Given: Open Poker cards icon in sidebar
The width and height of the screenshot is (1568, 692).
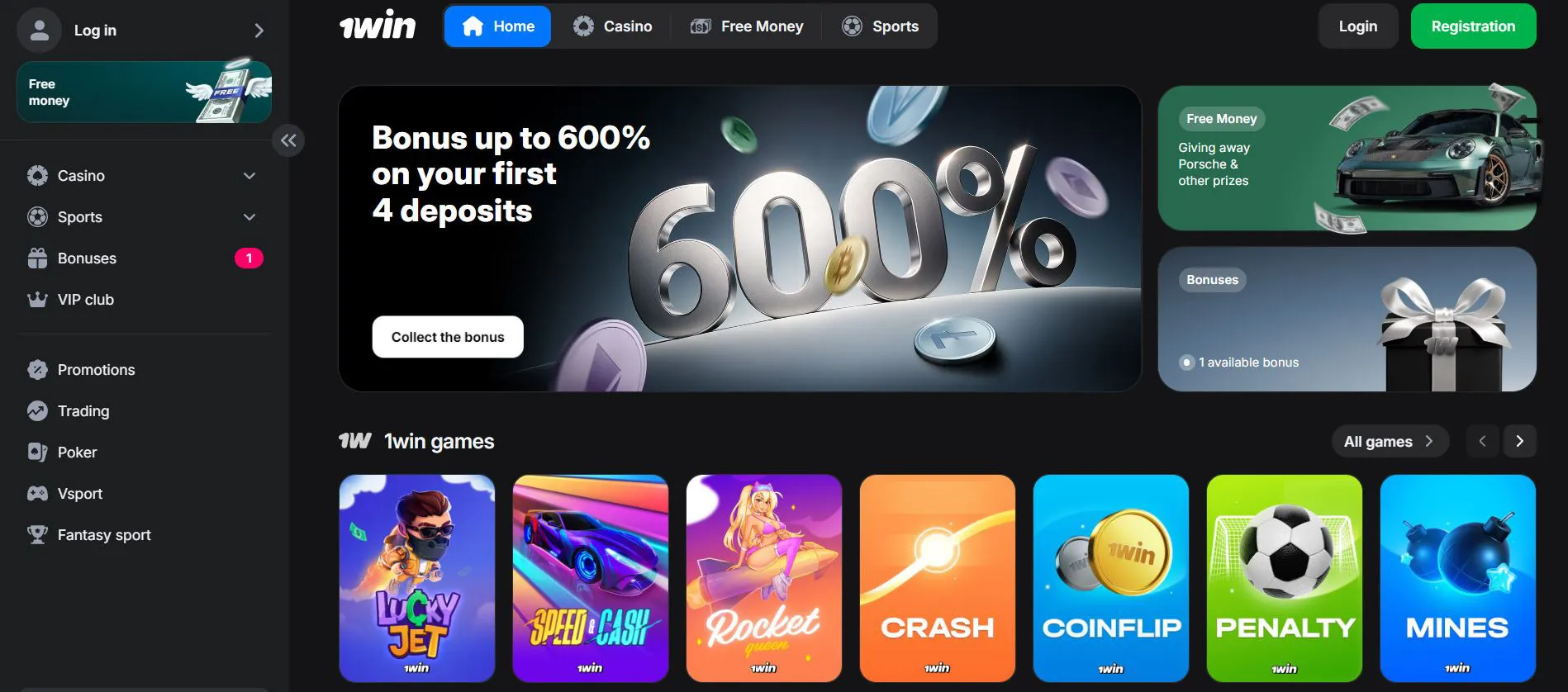Looking at the screenshot, I should click(x=37, y=452).
